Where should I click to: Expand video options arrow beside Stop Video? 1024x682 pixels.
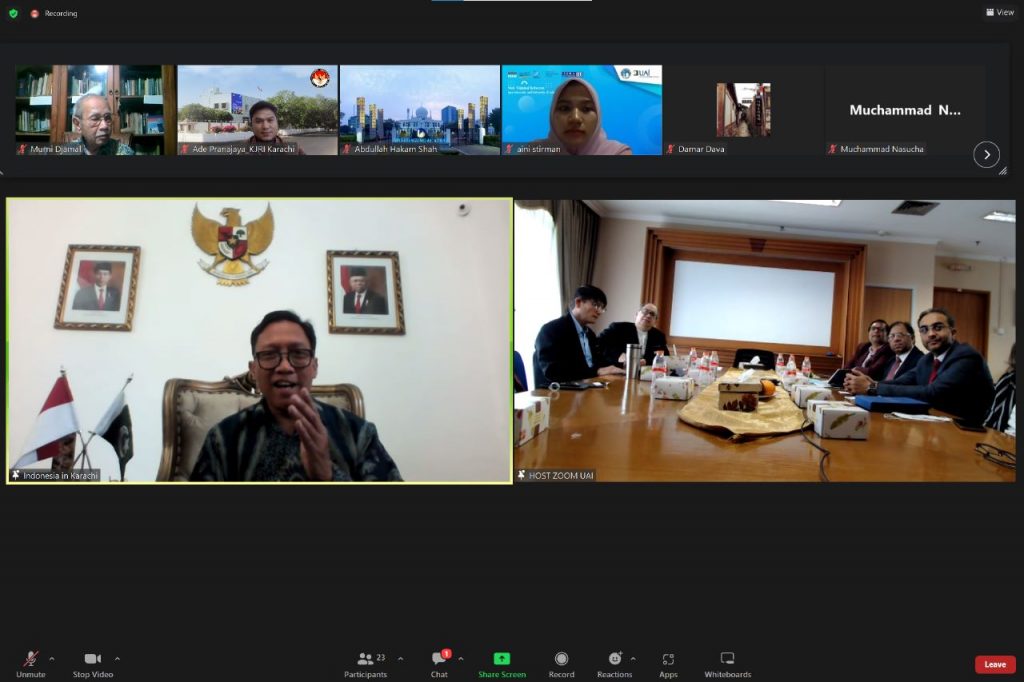pyautogui.click(x=117, y=659)
